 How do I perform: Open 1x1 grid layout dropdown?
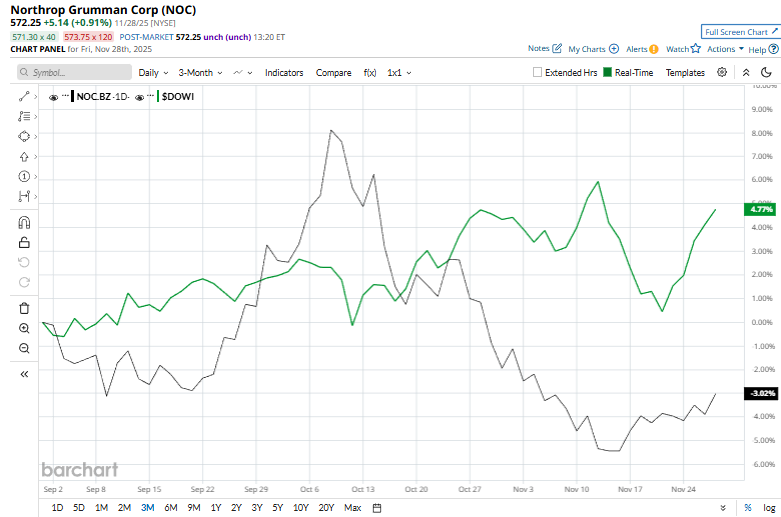pyautogui.click(x=399, y=73)
